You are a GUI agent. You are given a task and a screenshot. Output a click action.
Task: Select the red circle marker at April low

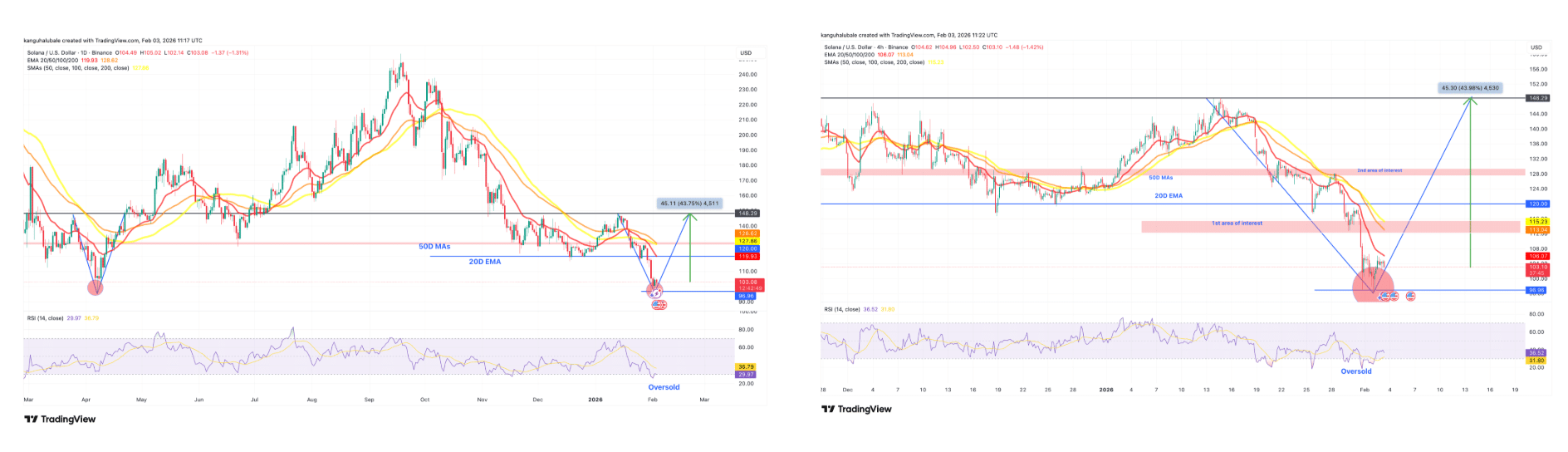coord(96,287)
